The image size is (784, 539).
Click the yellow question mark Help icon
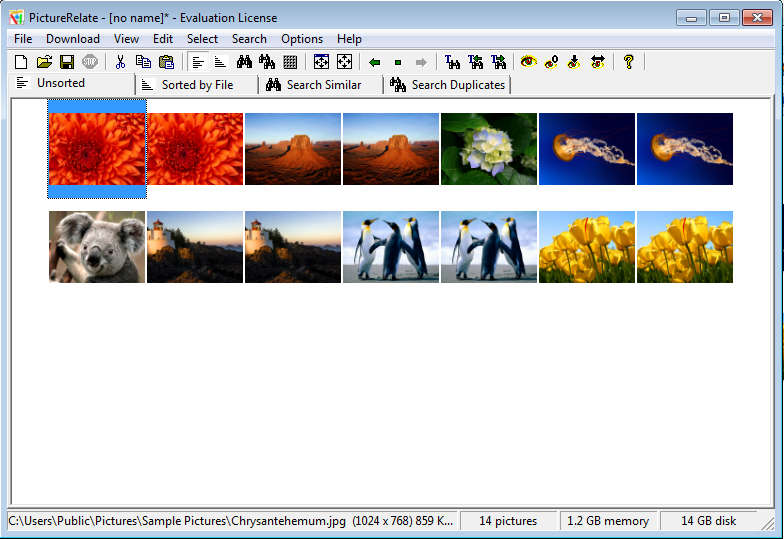coord(628,62)
